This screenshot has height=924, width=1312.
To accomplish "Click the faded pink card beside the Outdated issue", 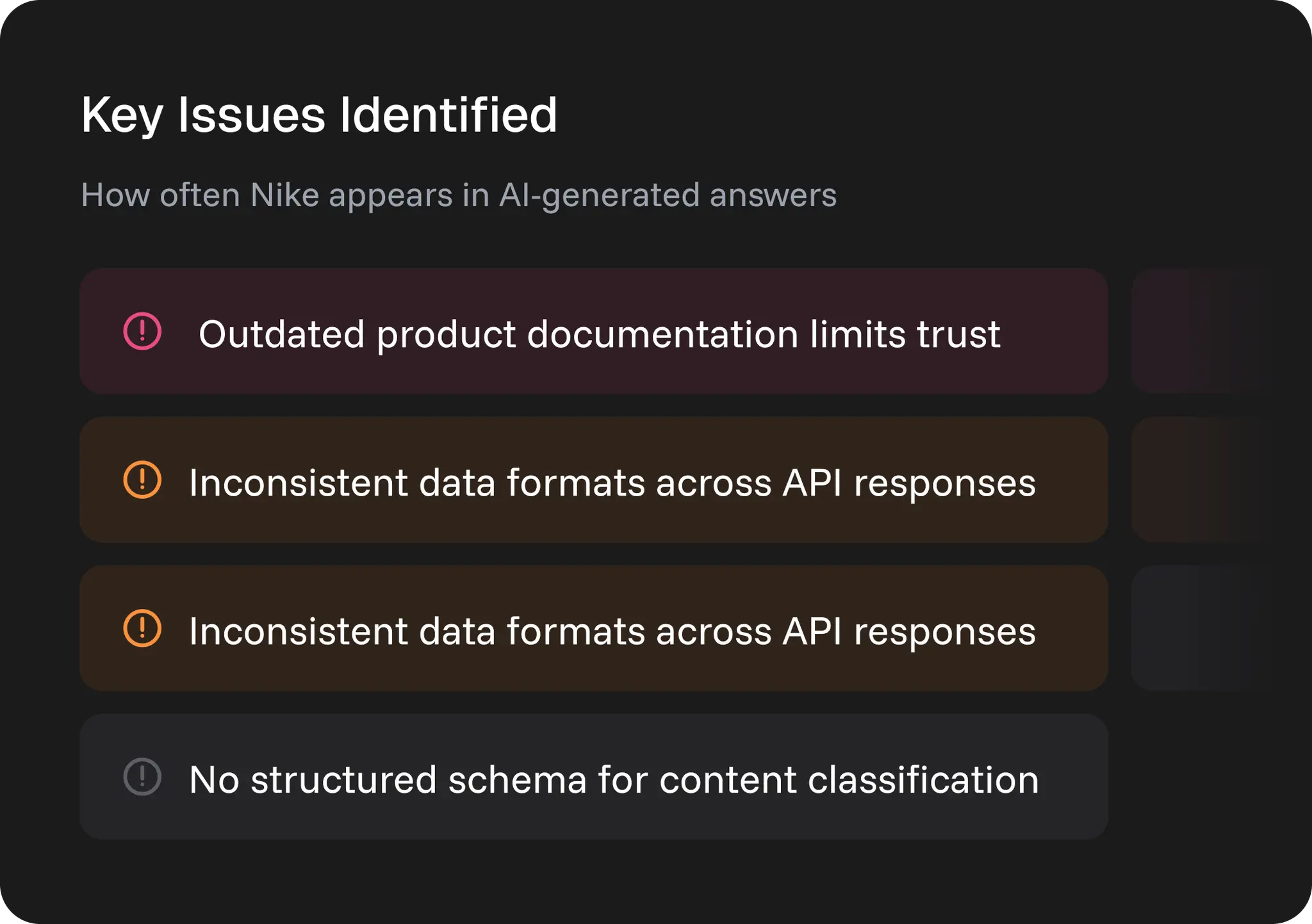I will (x=1198, y=331).
